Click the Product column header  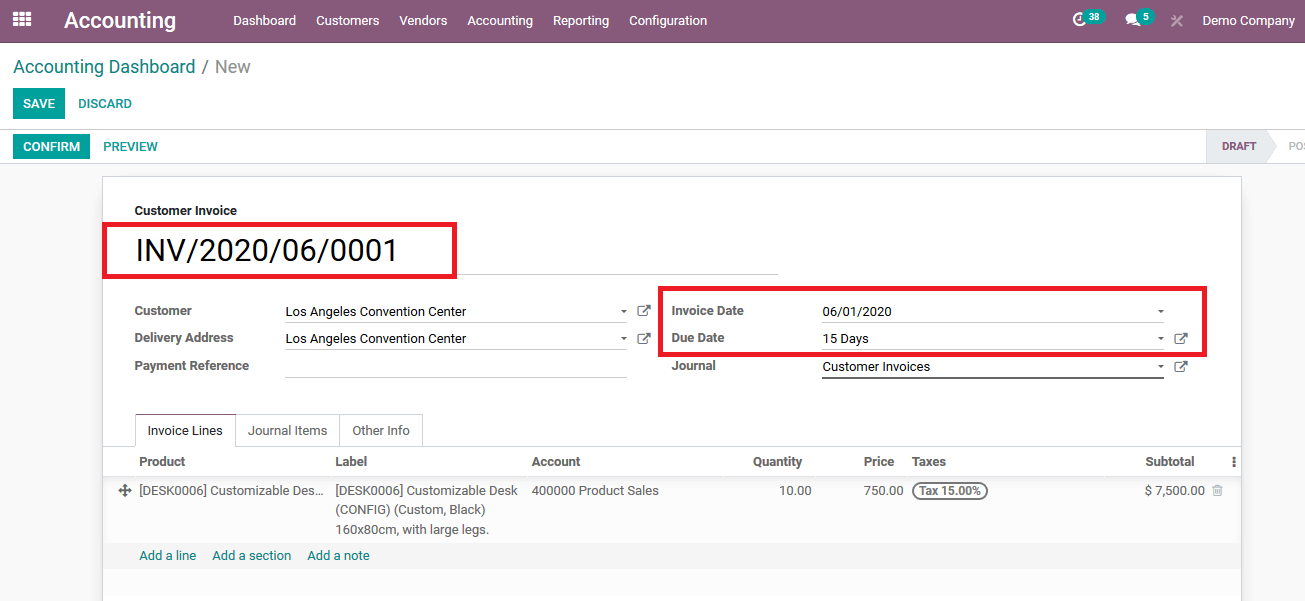[162, 462]
